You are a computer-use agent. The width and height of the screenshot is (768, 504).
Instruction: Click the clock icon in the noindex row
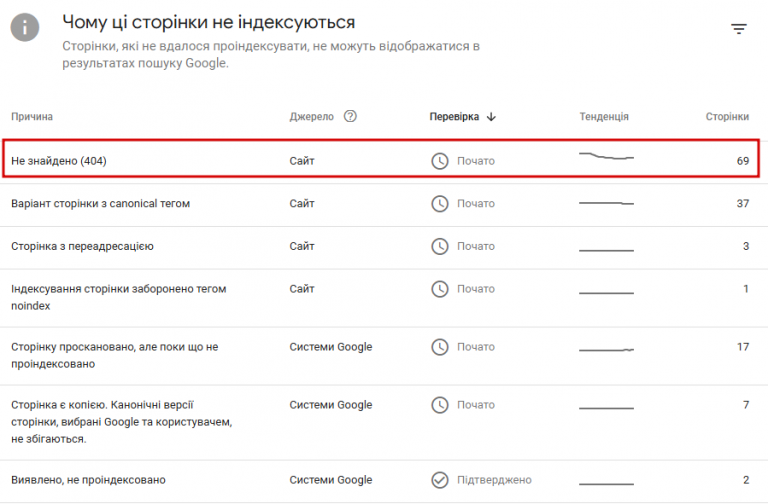(x=439, y=289)
